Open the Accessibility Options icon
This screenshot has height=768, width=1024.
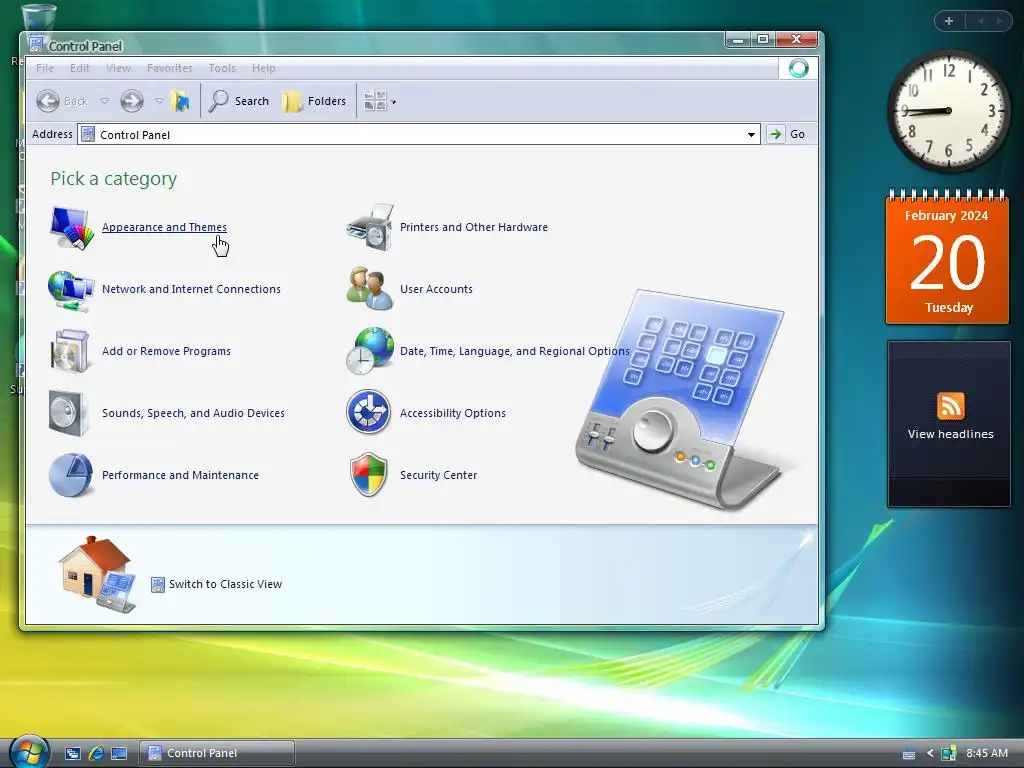pos(368,412)
